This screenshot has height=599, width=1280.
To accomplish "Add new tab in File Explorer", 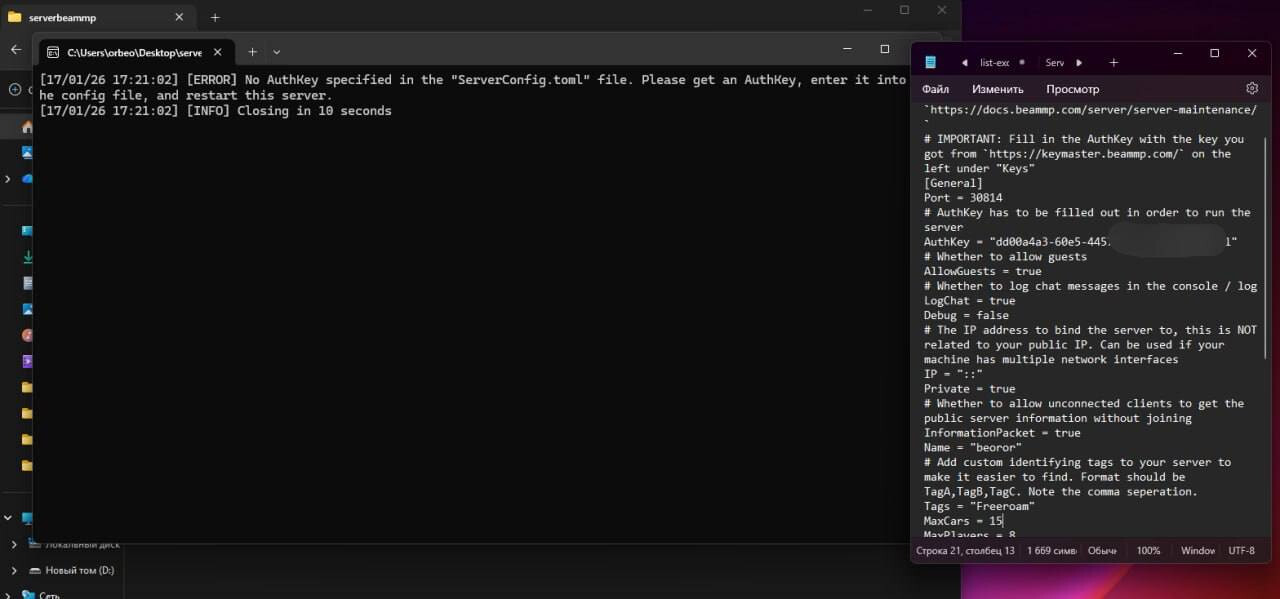I will pyautogui.click(x=214, y=17).
